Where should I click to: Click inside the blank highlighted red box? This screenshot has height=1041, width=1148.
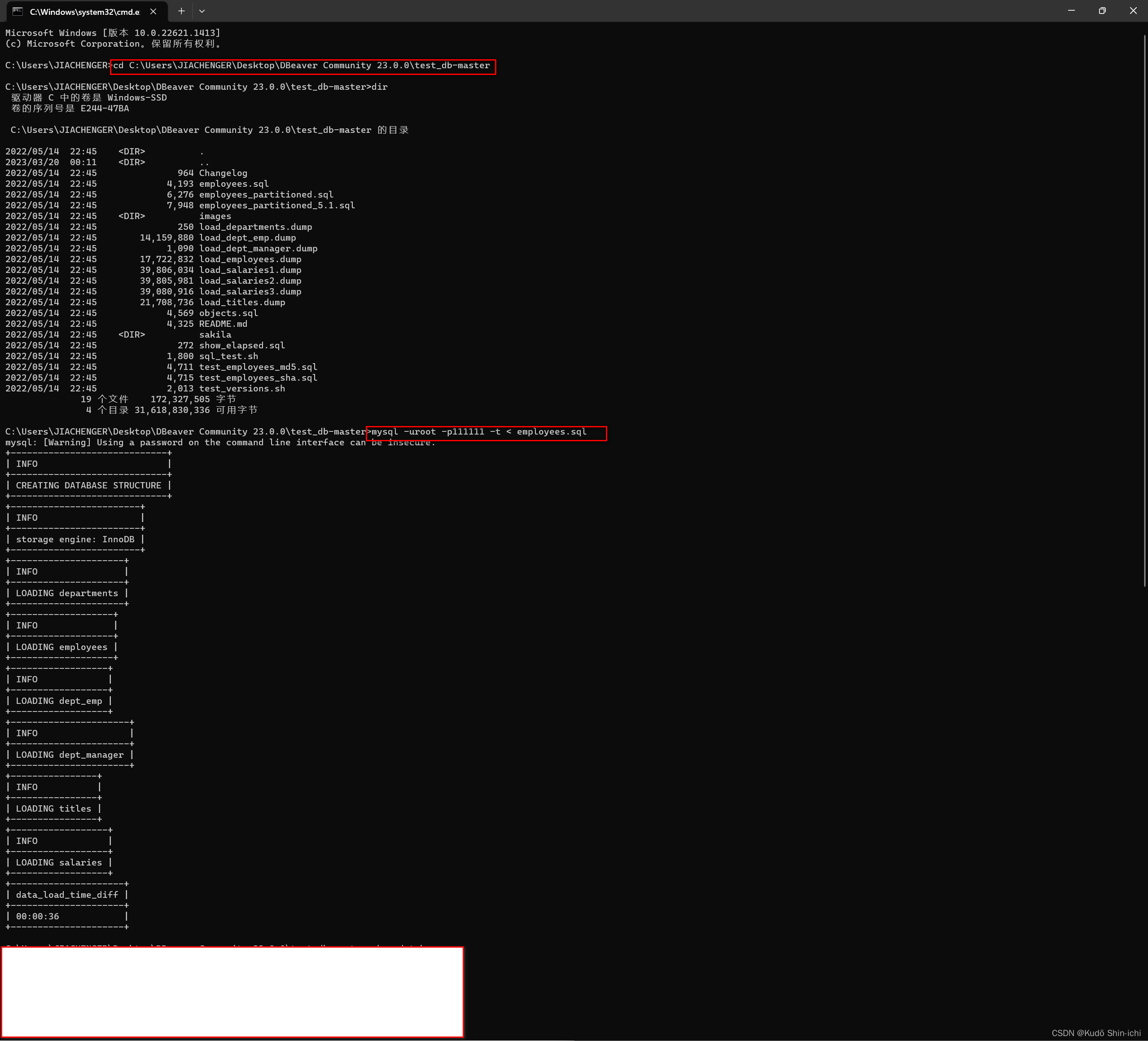pos(232,991)
